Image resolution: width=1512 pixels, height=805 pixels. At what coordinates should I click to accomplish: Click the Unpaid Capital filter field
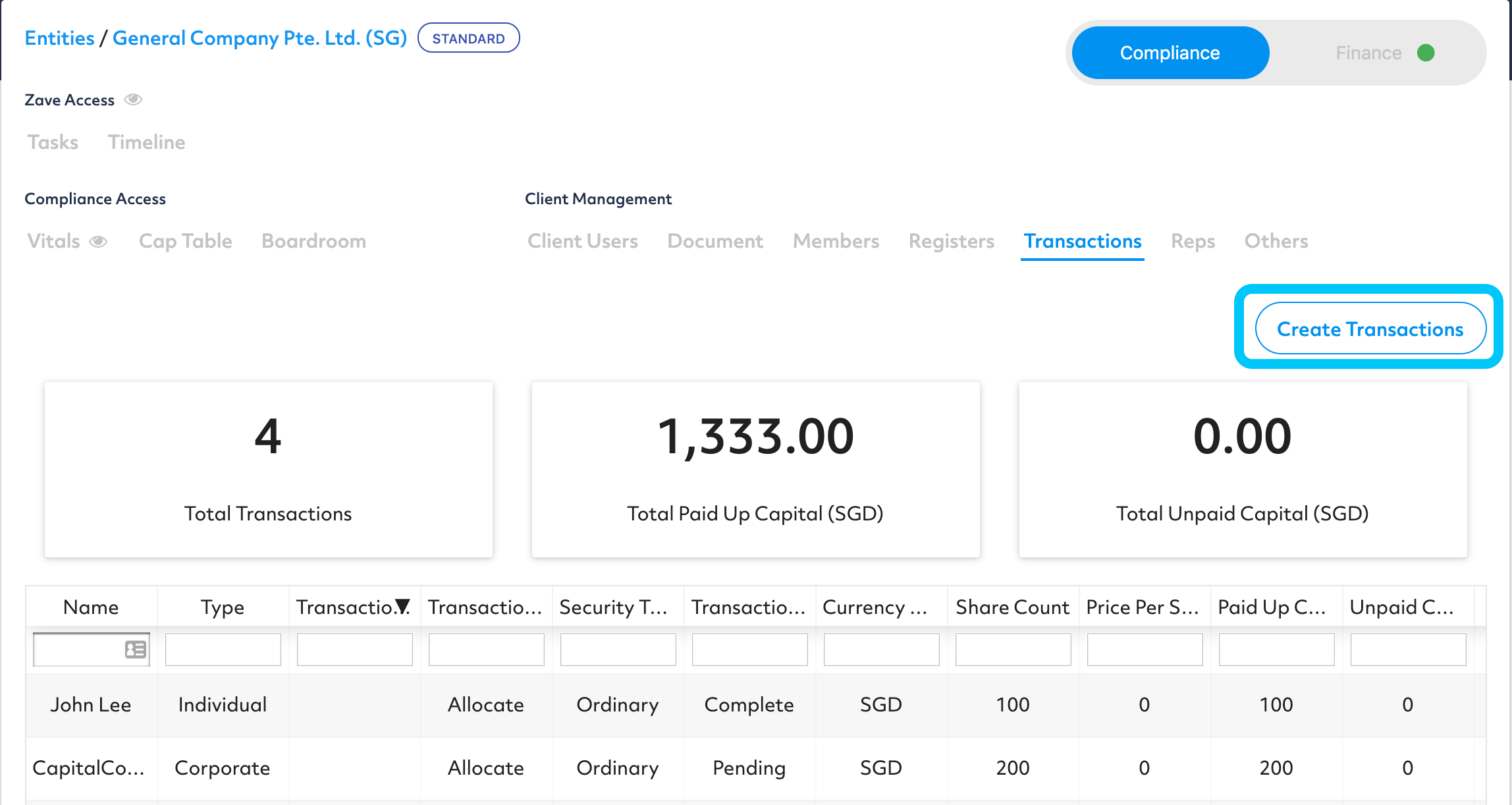tap(1409, 650)
